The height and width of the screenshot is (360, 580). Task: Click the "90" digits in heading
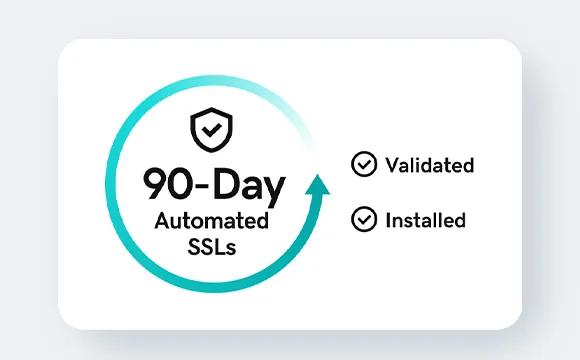(x=168, y=184)
